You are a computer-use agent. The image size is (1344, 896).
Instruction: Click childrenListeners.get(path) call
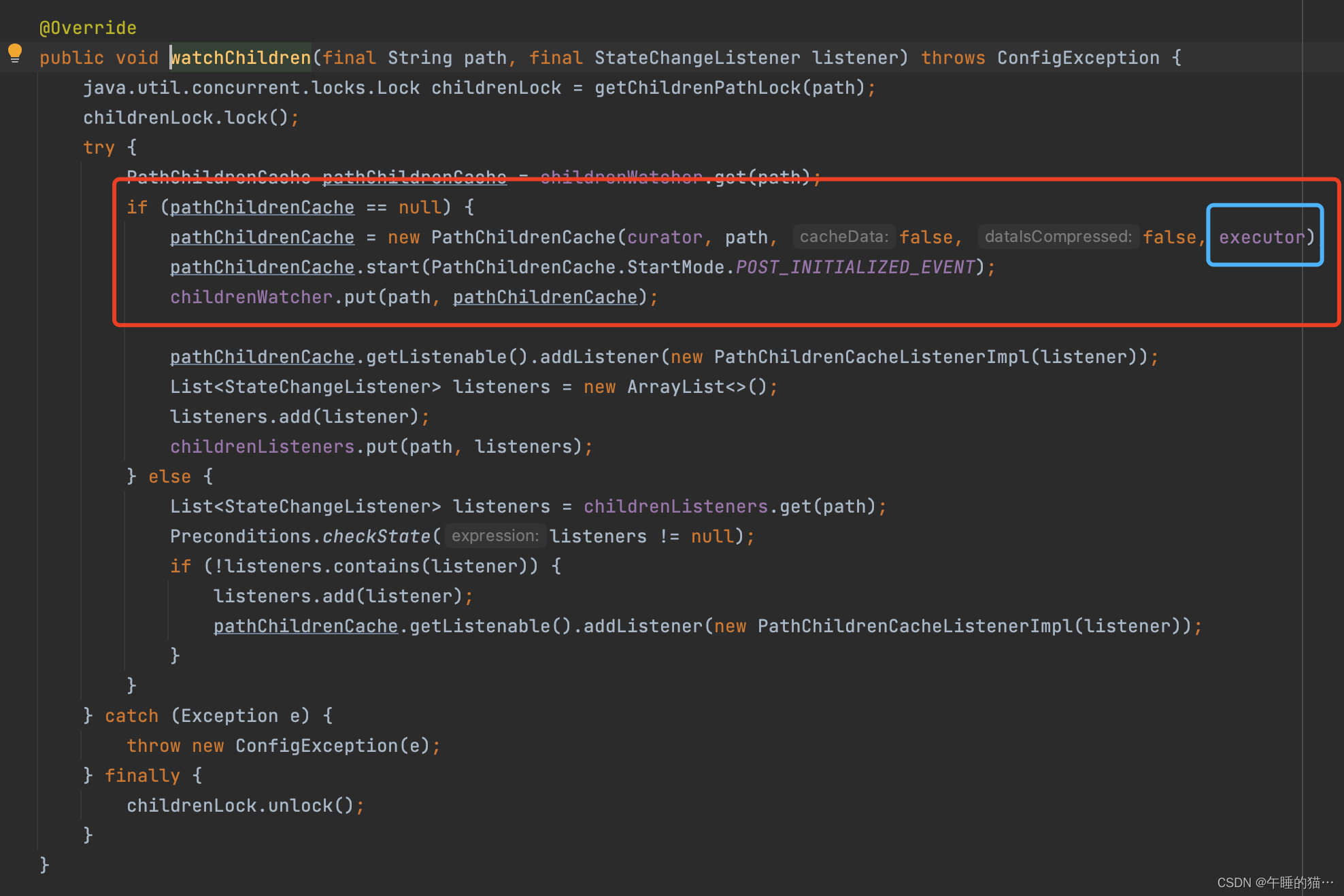(x=730, y=506)
